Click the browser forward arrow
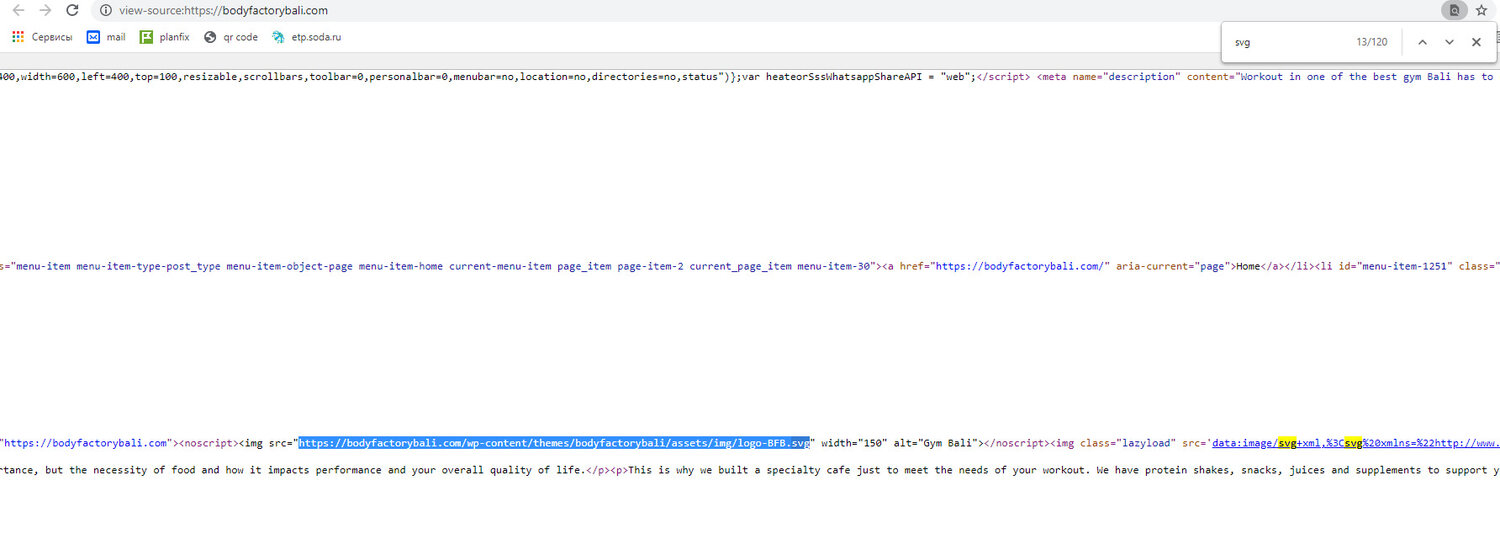The image size is (1500, 534). pos(44,10)
